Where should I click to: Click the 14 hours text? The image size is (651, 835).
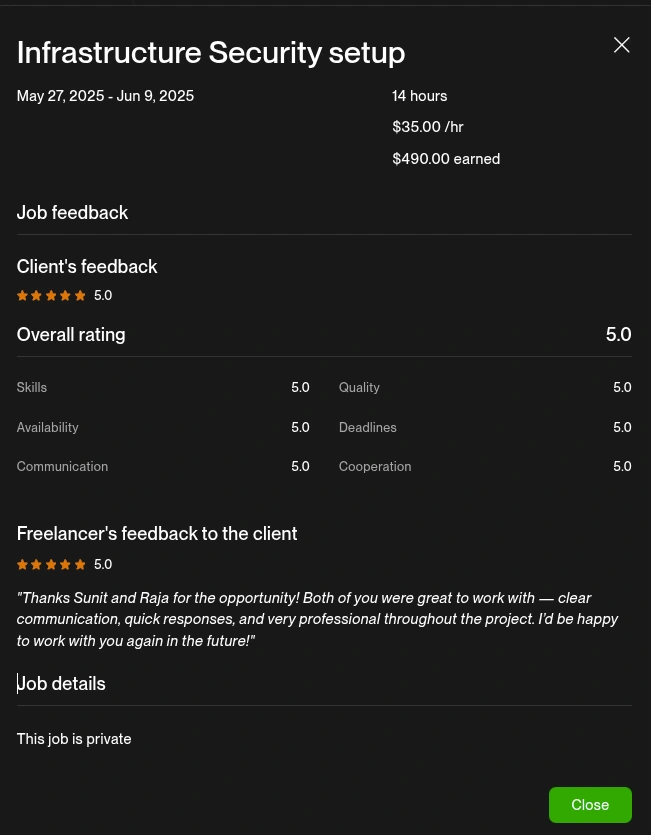tap(420, 96)
